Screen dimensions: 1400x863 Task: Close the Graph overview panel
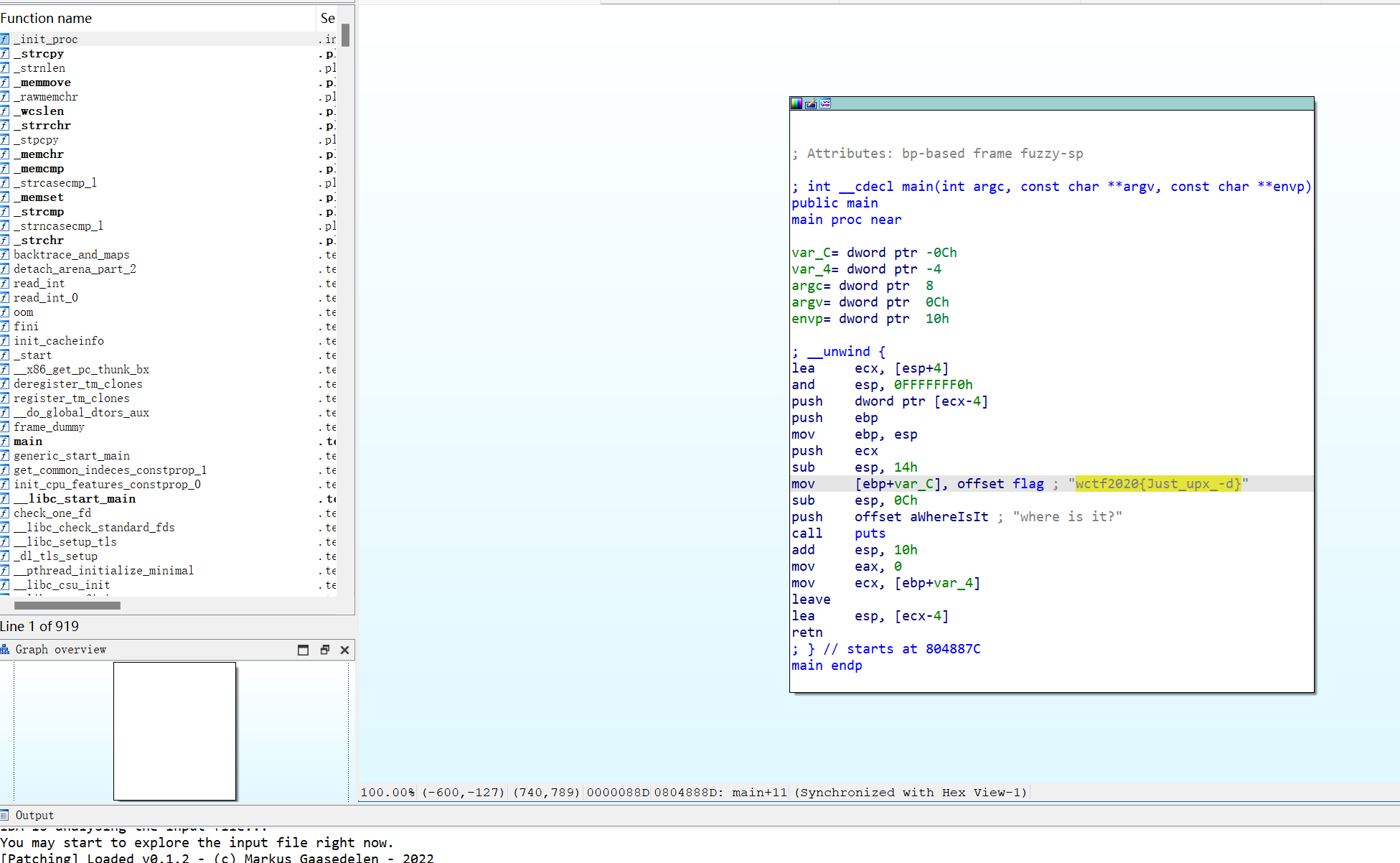(344, 650)
